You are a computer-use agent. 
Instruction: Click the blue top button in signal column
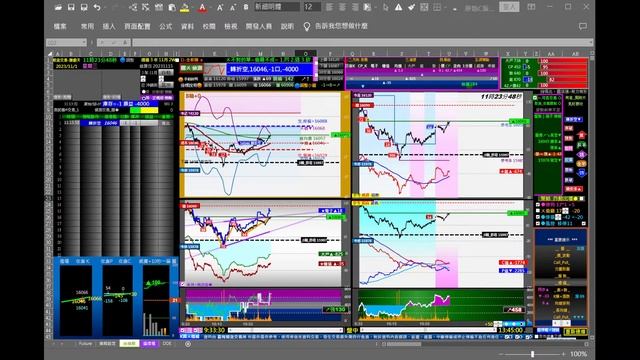(x=573, y=120)
